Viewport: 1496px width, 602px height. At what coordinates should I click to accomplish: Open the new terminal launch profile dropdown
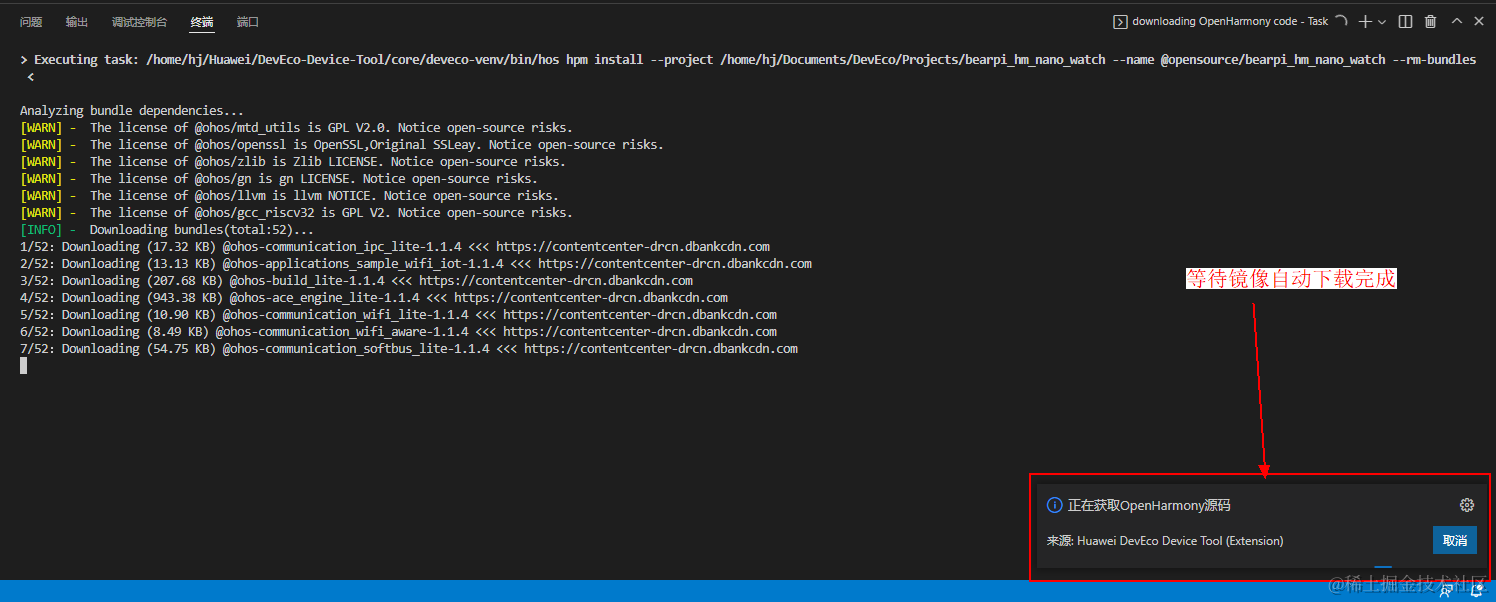click(x=1382, y=21)
